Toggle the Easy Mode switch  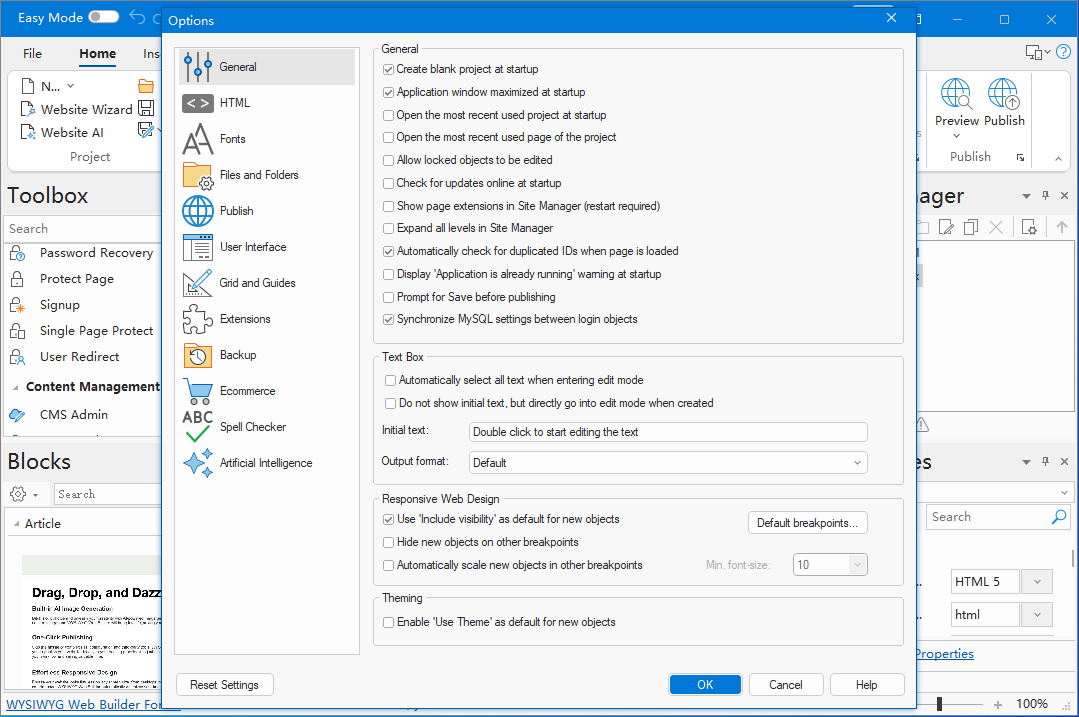(103, 17)
